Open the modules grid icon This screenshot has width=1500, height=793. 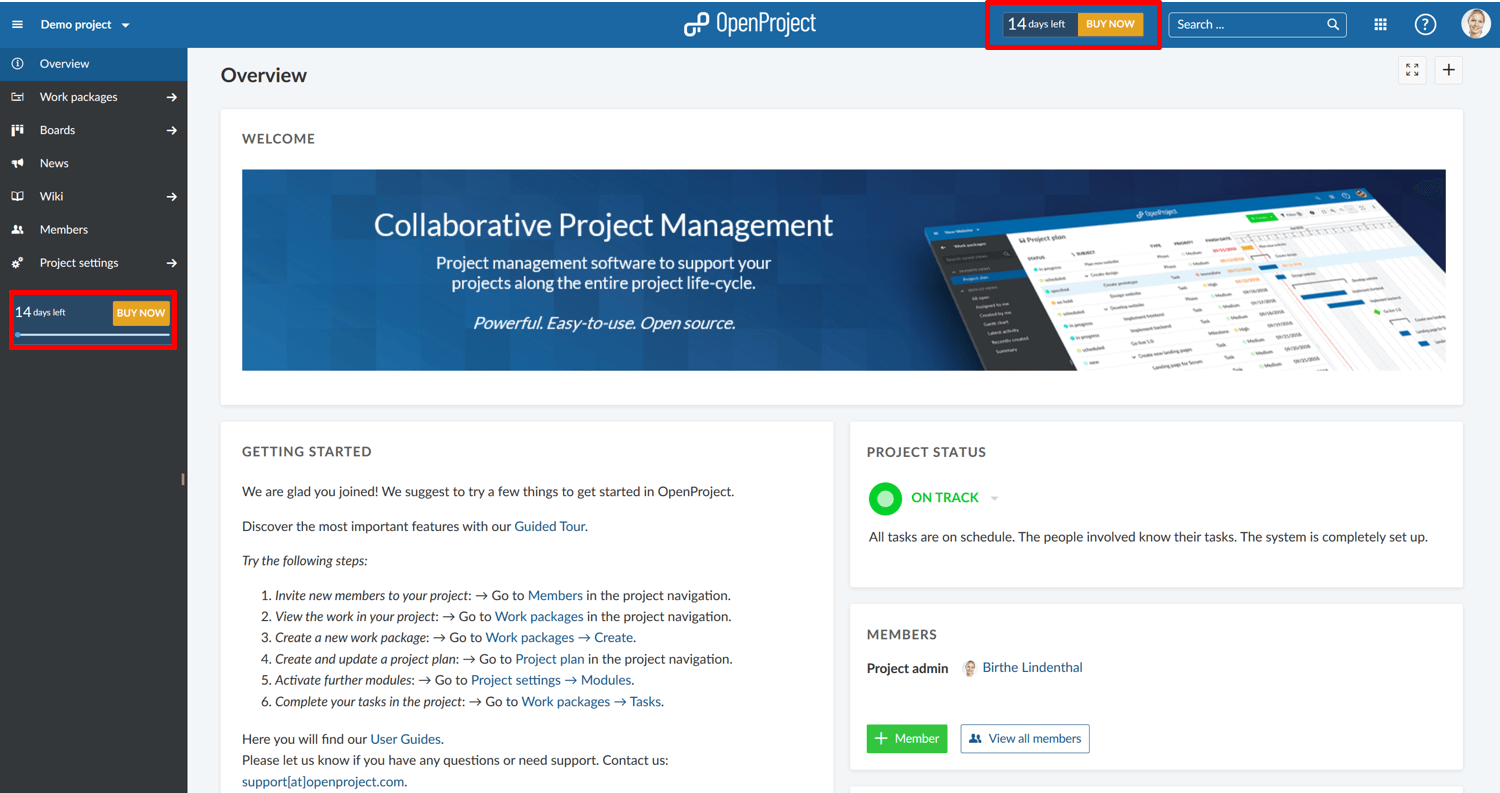click(1380, 24)
